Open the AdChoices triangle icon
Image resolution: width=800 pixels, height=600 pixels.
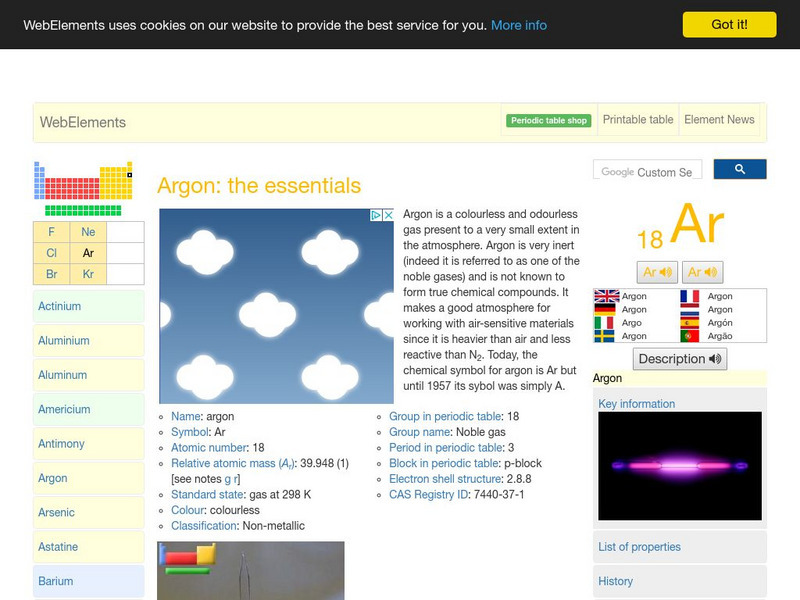376,215
